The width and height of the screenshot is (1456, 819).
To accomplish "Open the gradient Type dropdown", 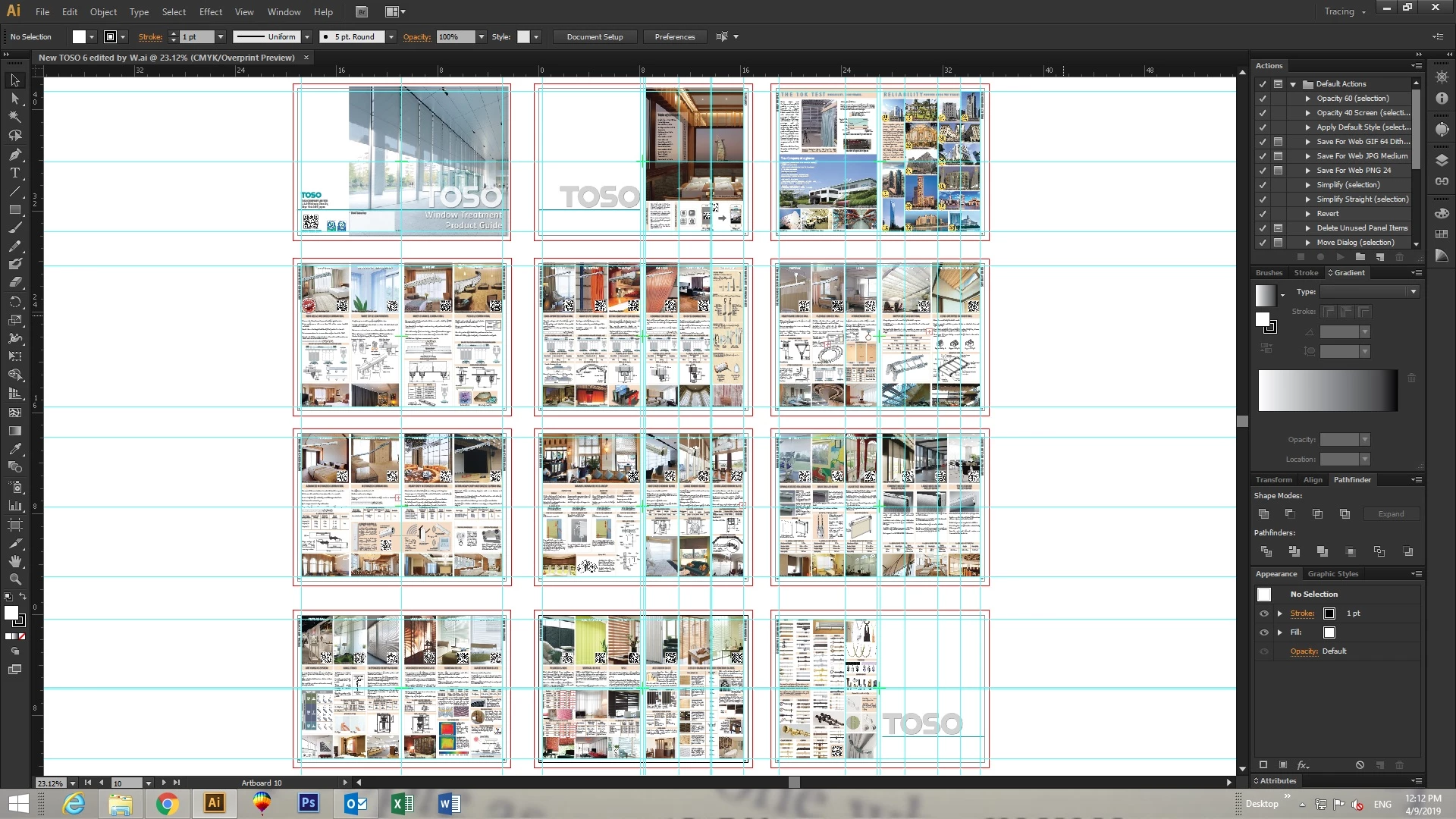I will 1413,292.
